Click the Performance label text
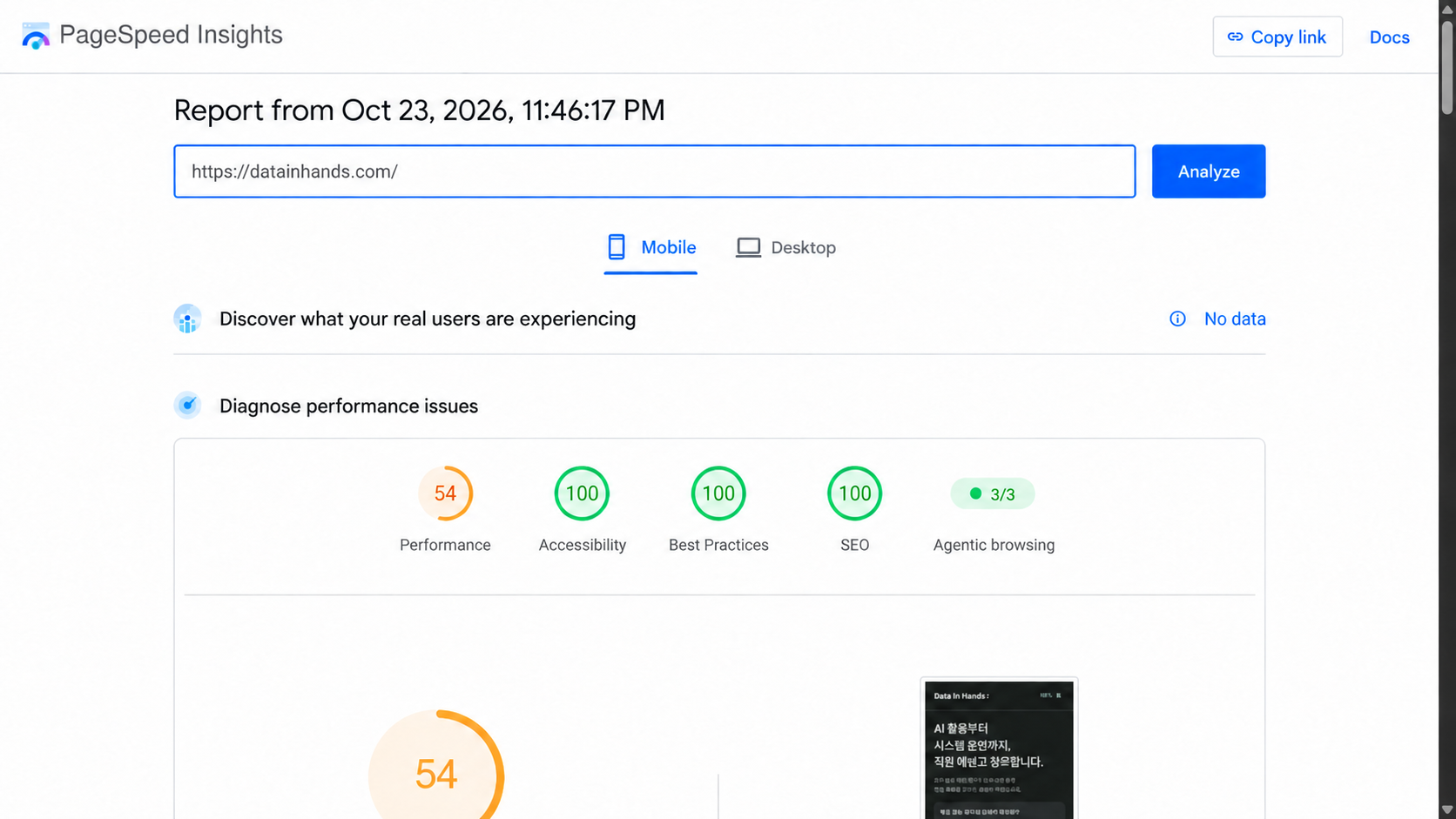1456x819 pixels. tap(445, 545)
